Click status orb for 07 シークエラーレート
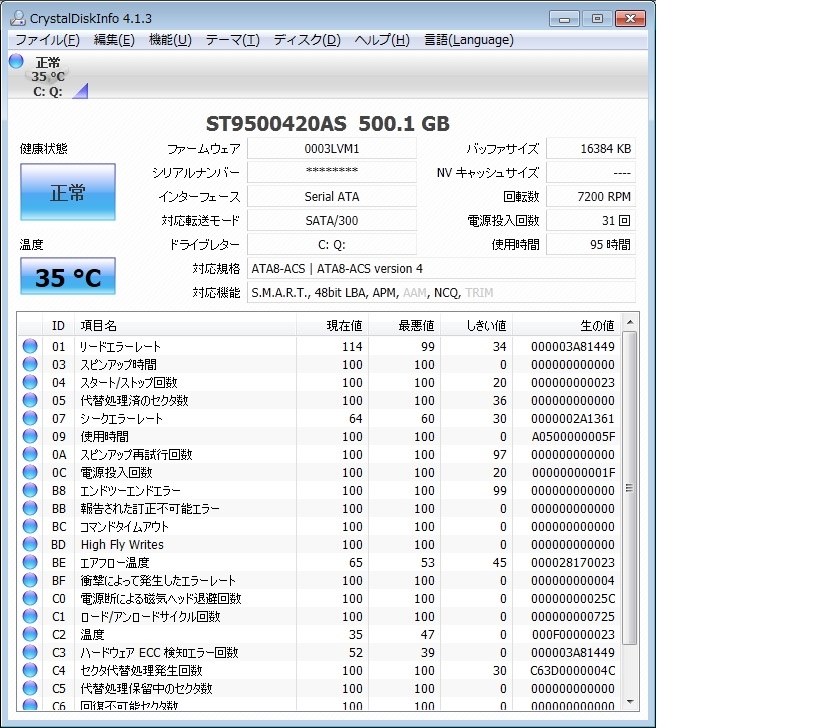The image size is (819, 728). 30,418
